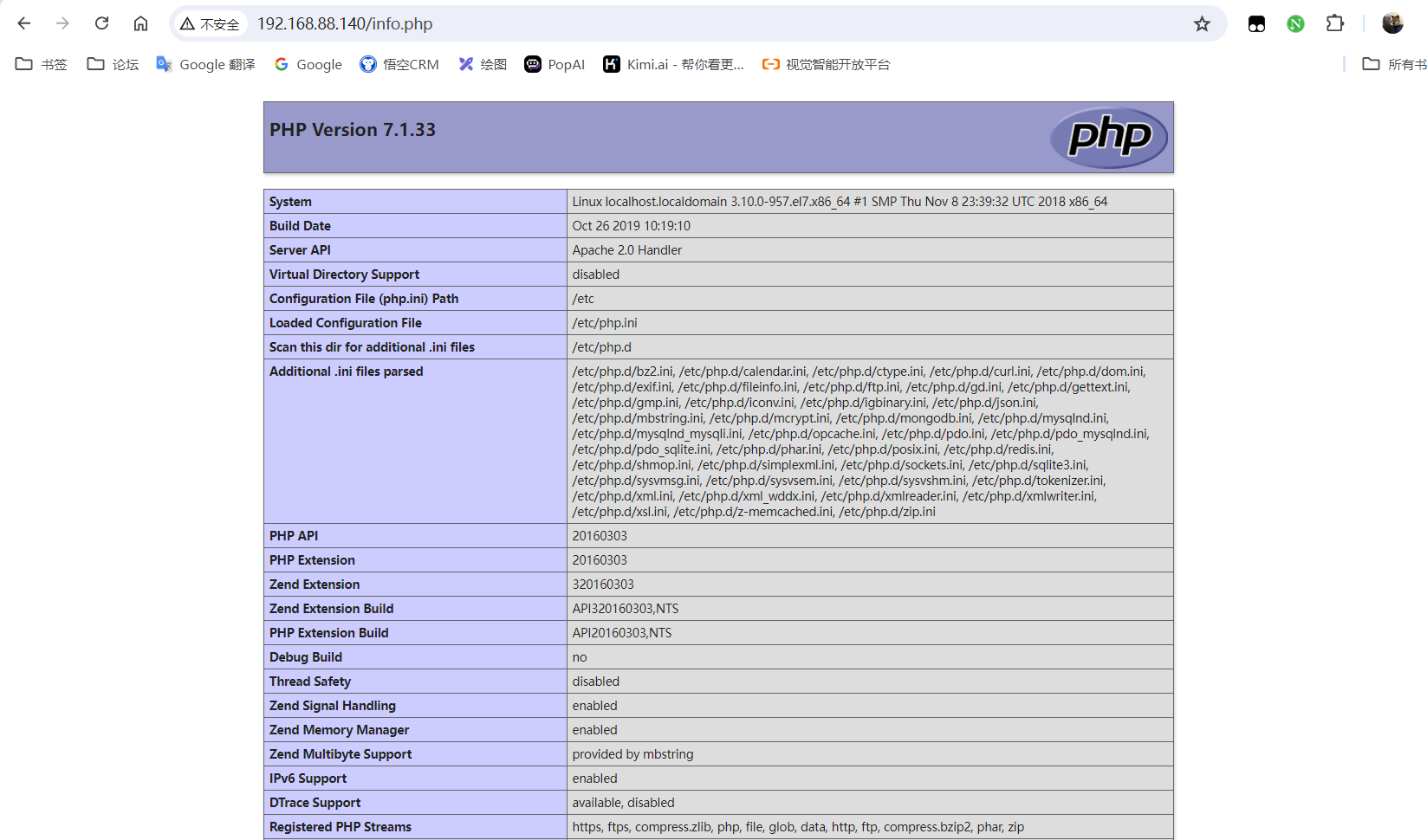Viewport: 1427px width, 840px height.
Task: Click the provided by mbstring value
Action: click(632, 754)
